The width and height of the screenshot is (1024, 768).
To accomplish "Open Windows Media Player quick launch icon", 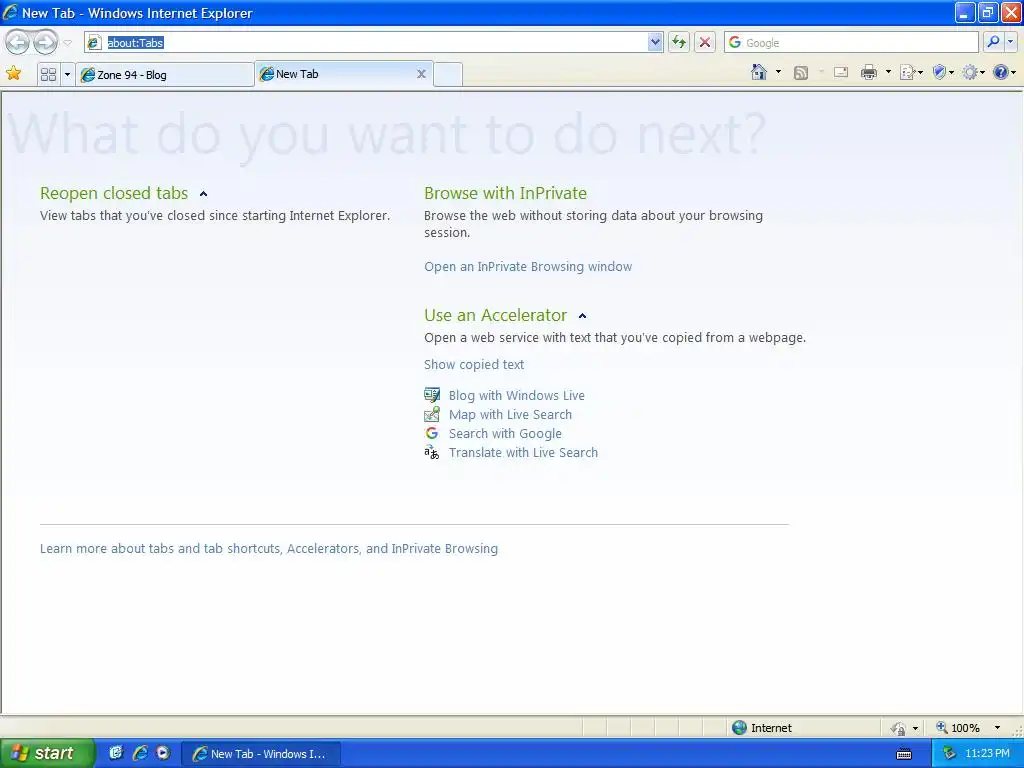I will pos(163,753).
